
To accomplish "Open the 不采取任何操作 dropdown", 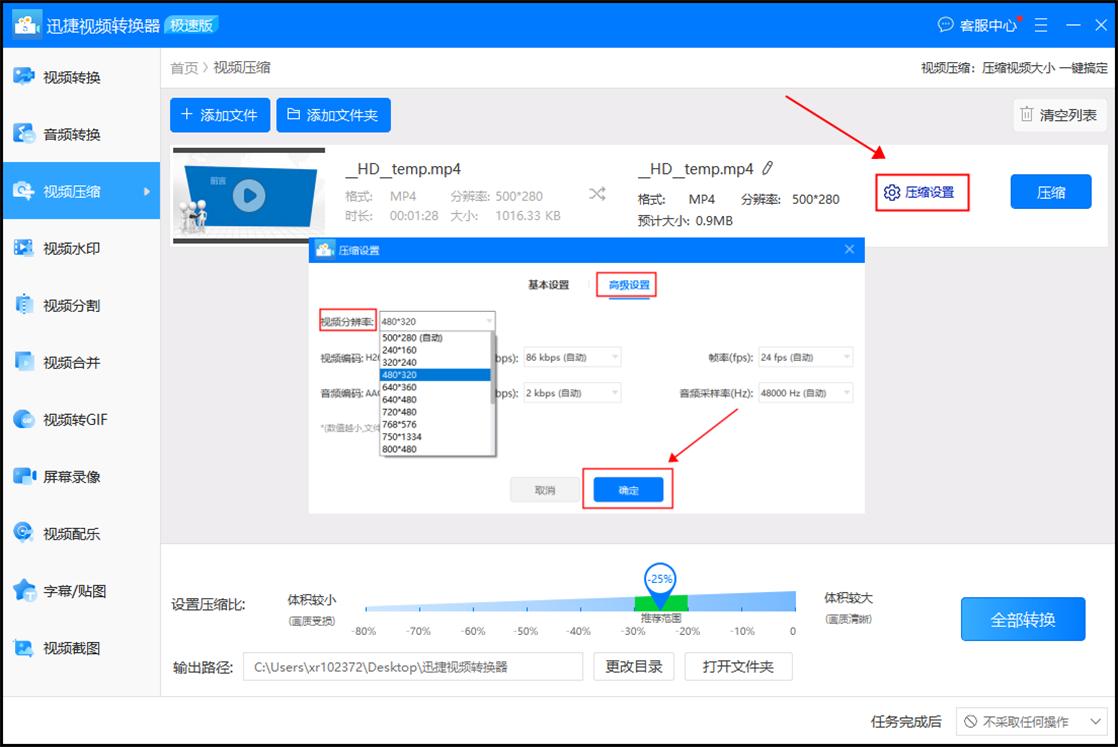I will pyautogui.click(x=1029, y=721).
